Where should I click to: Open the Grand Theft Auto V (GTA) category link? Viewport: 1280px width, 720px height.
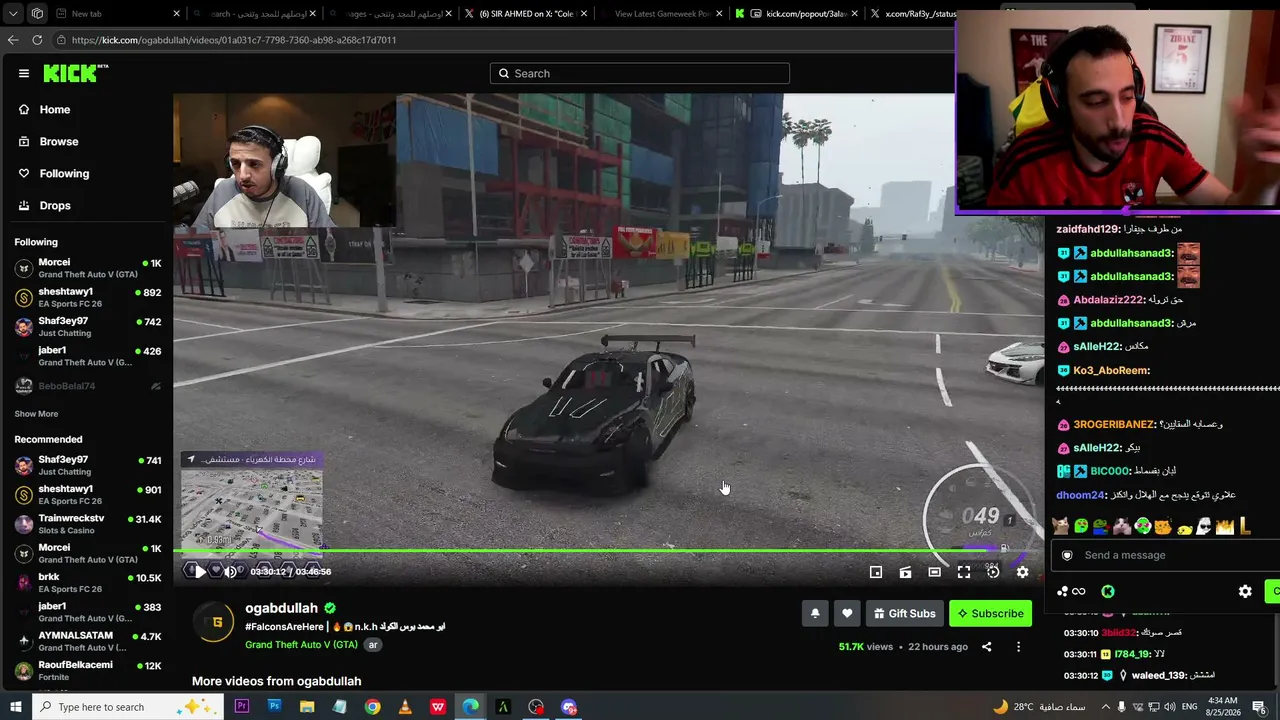point(301,645)
